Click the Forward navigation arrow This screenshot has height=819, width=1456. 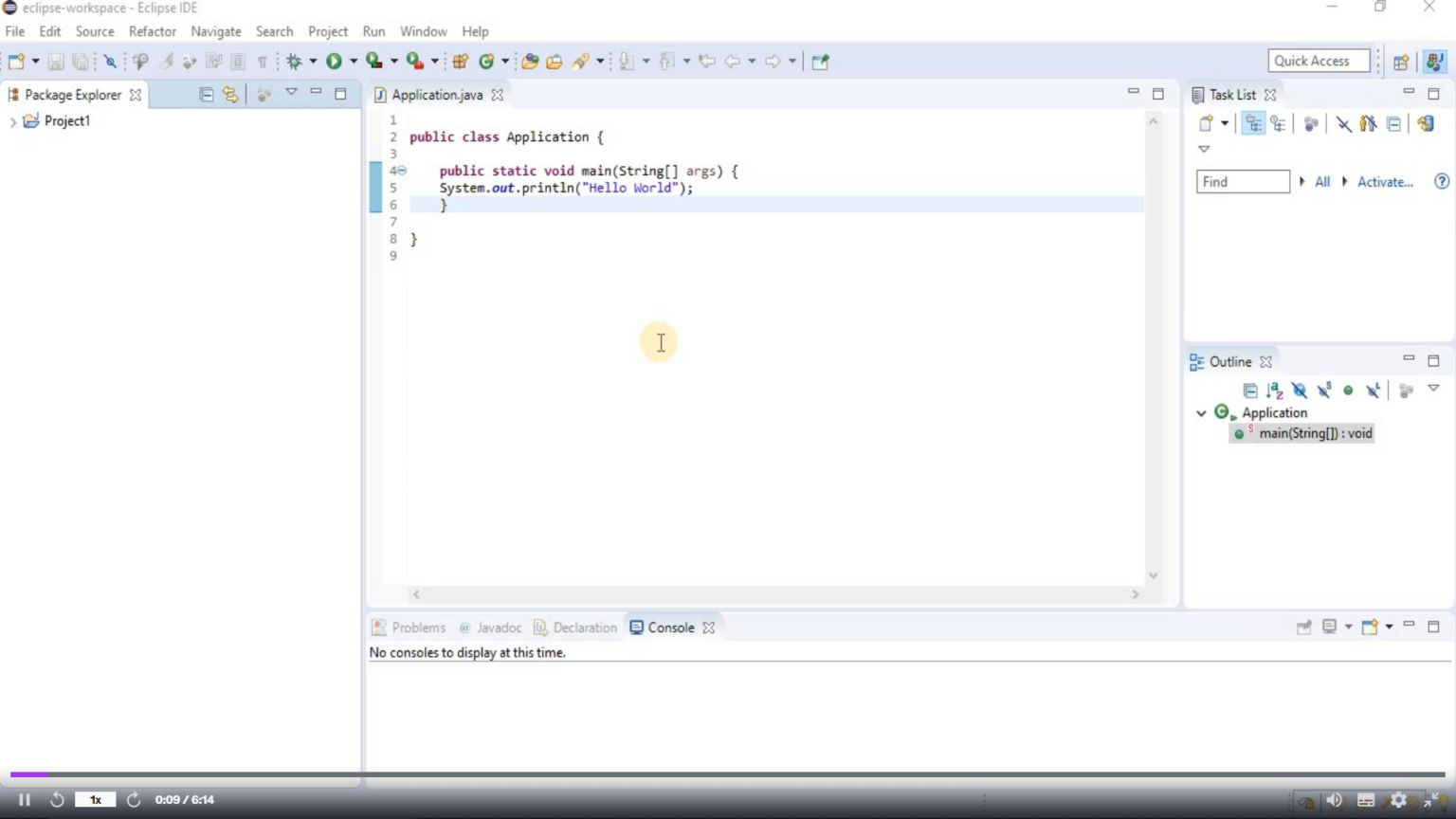(x=773, y=62)
